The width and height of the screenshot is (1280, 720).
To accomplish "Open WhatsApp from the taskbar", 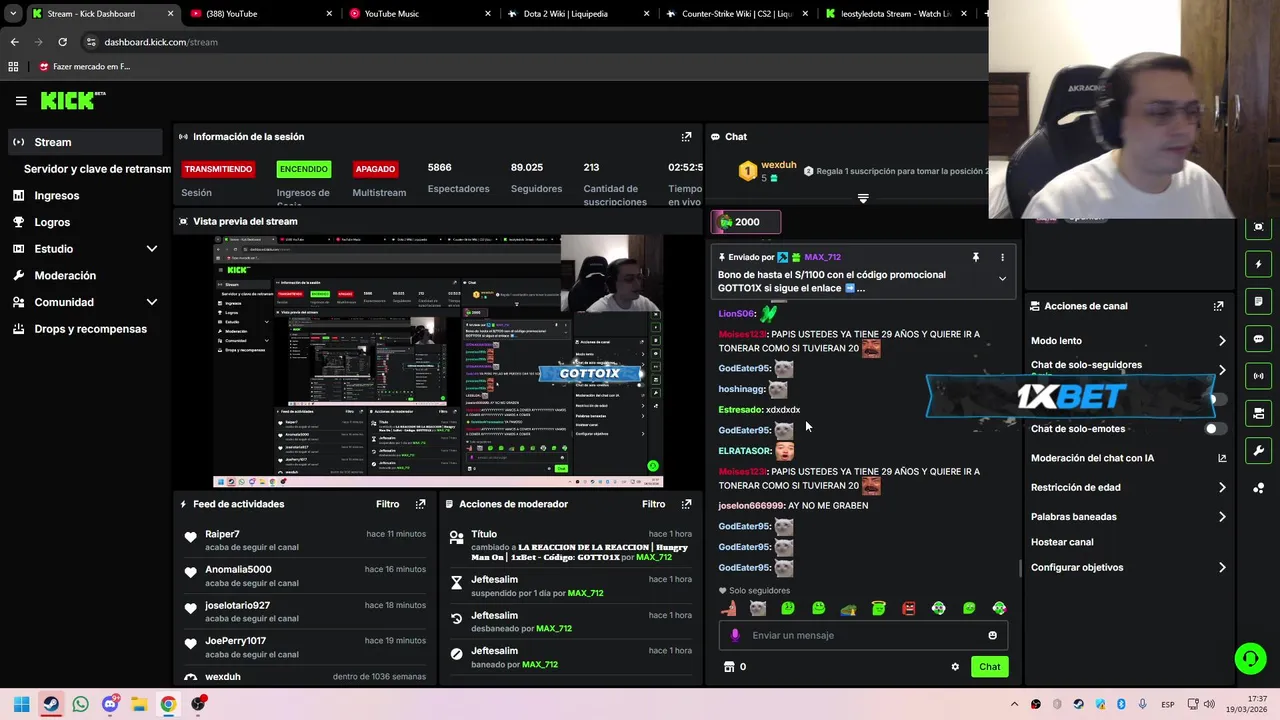I will click(x=80, y=704).
